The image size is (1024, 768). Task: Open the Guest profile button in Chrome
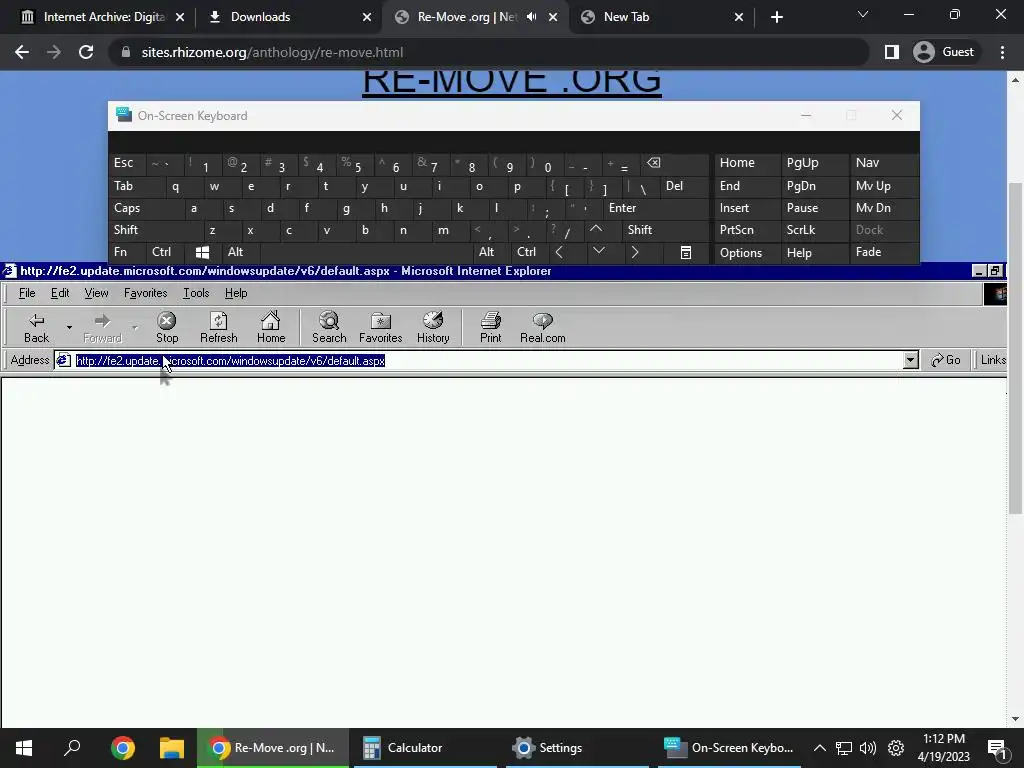[x=944, y=52]
